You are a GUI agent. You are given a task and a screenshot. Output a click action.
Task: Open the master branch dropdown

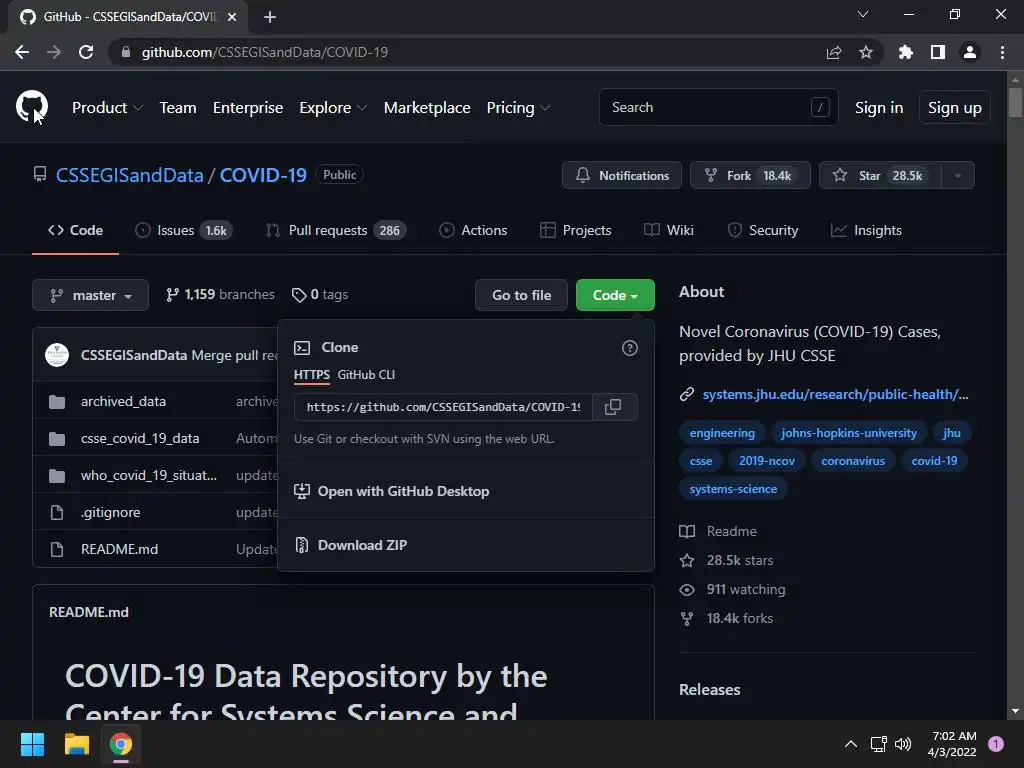pyautogui.click(x=91, y=295)
